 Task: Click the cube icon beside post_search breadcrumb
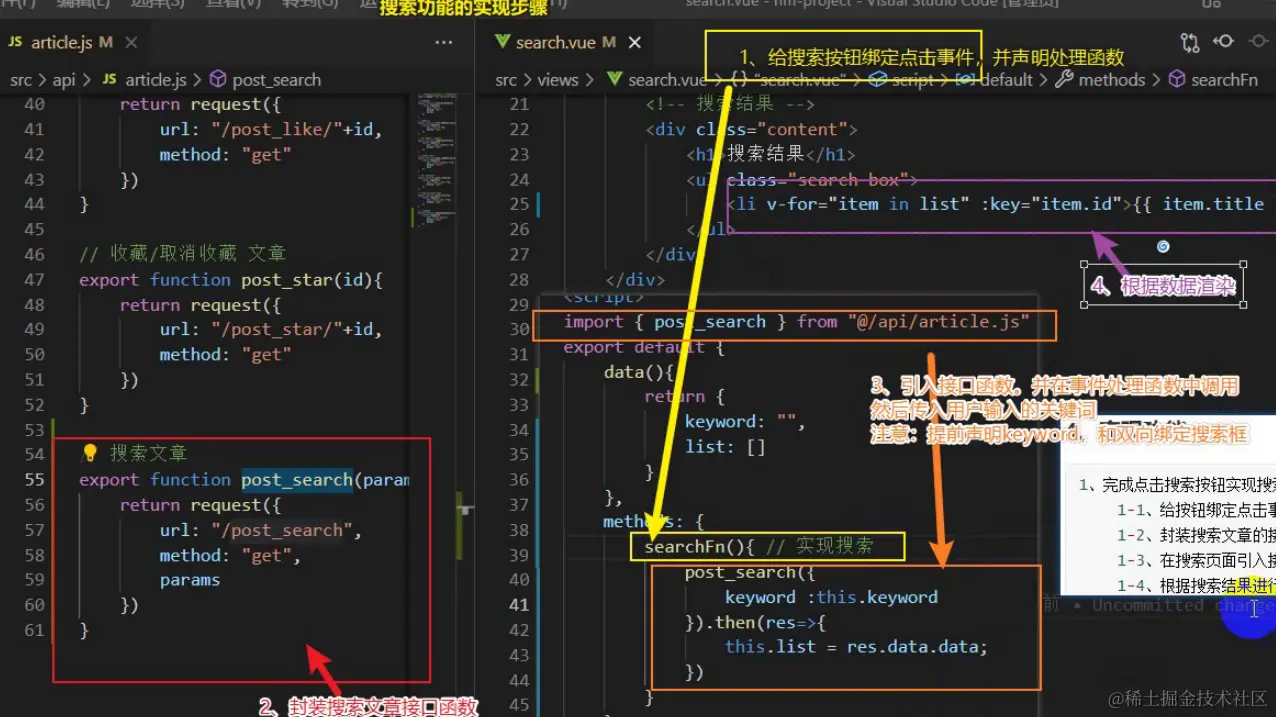click(217, 80)
